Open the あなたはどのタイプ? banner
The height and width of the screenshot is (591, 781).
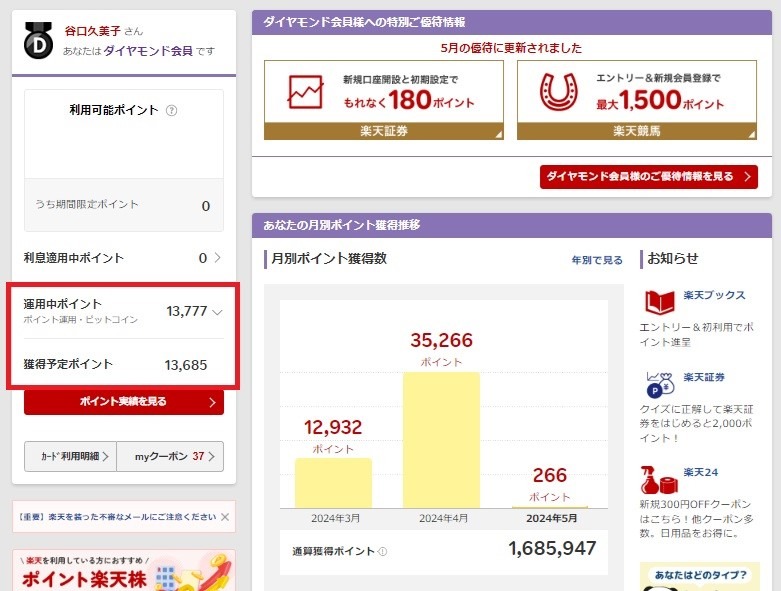point(700,577)
